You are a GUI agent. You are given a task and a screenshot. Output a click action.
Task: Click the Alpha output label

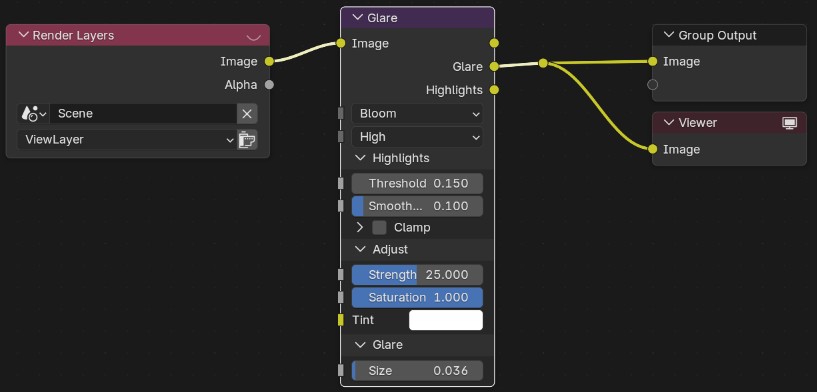coord(241,84)
